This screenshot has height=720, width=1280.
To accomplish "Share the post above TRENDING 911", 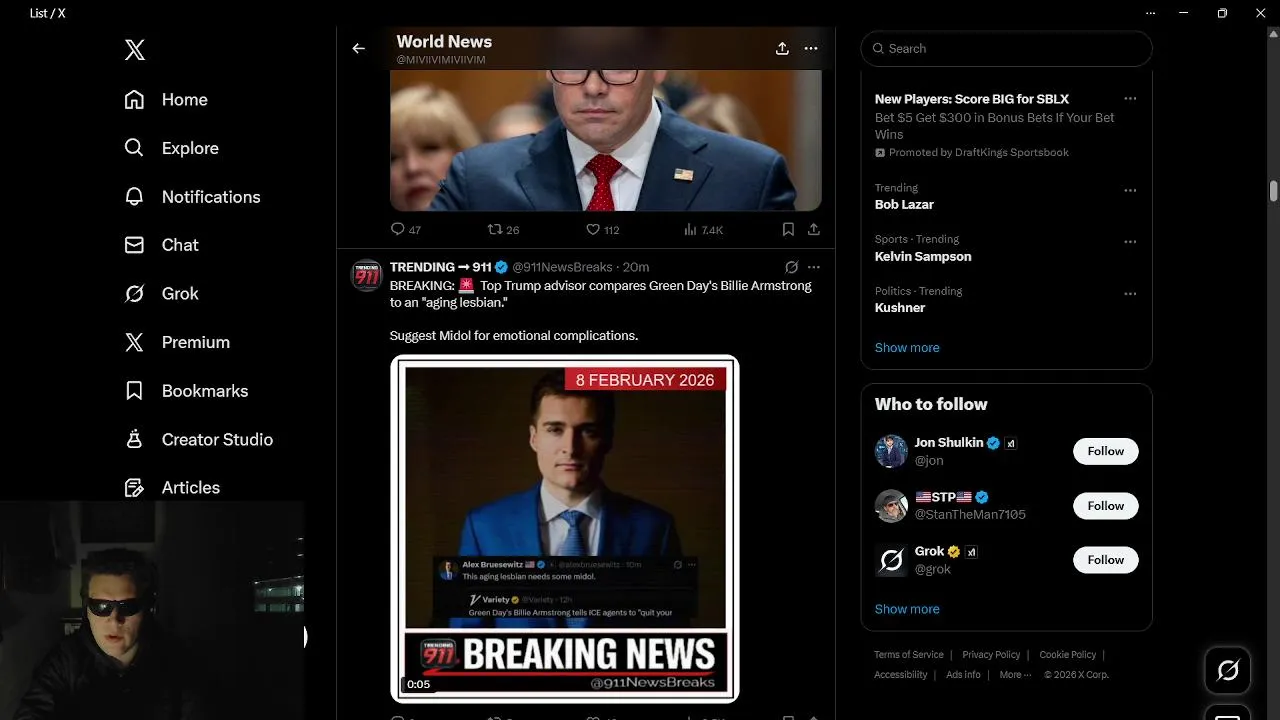I will (x=814, y=230).
